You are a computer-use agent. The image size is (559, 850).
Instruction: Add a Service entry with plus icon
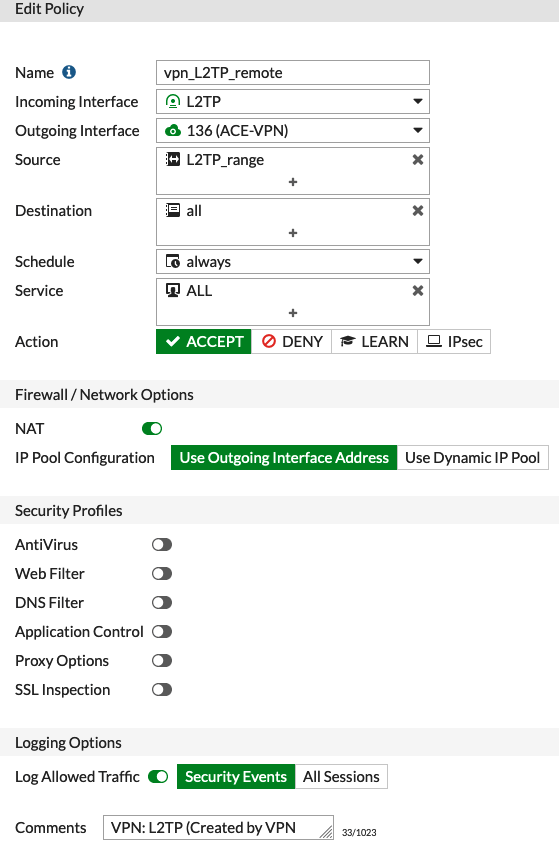293,313
